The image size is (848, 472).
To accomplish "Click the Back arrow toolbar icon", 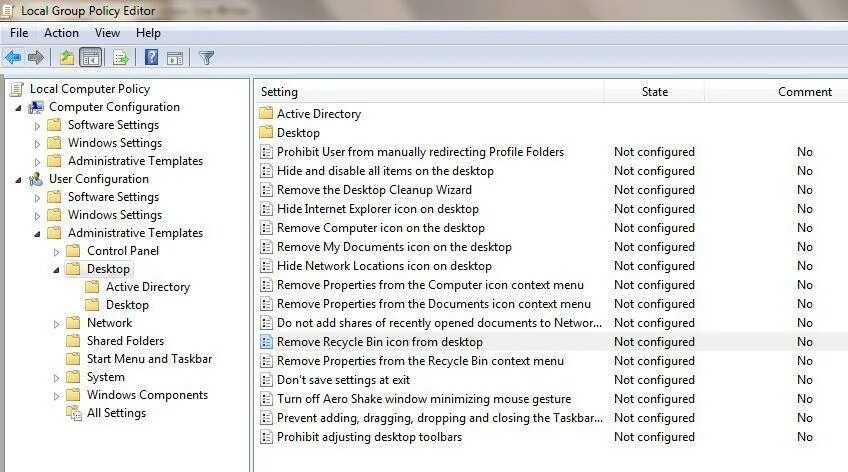I will (14, 57).
